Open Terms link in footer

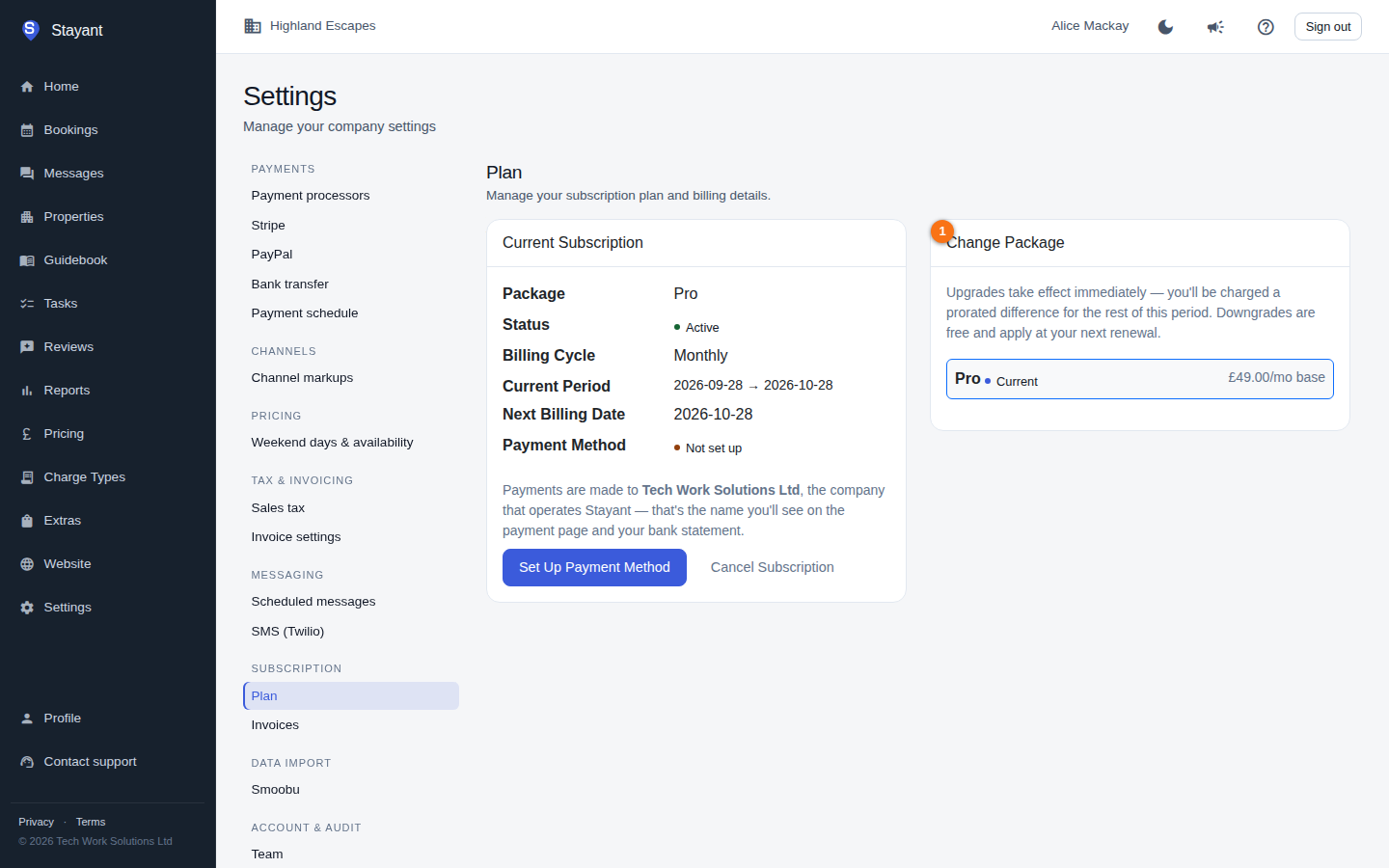tap(91, 822)
